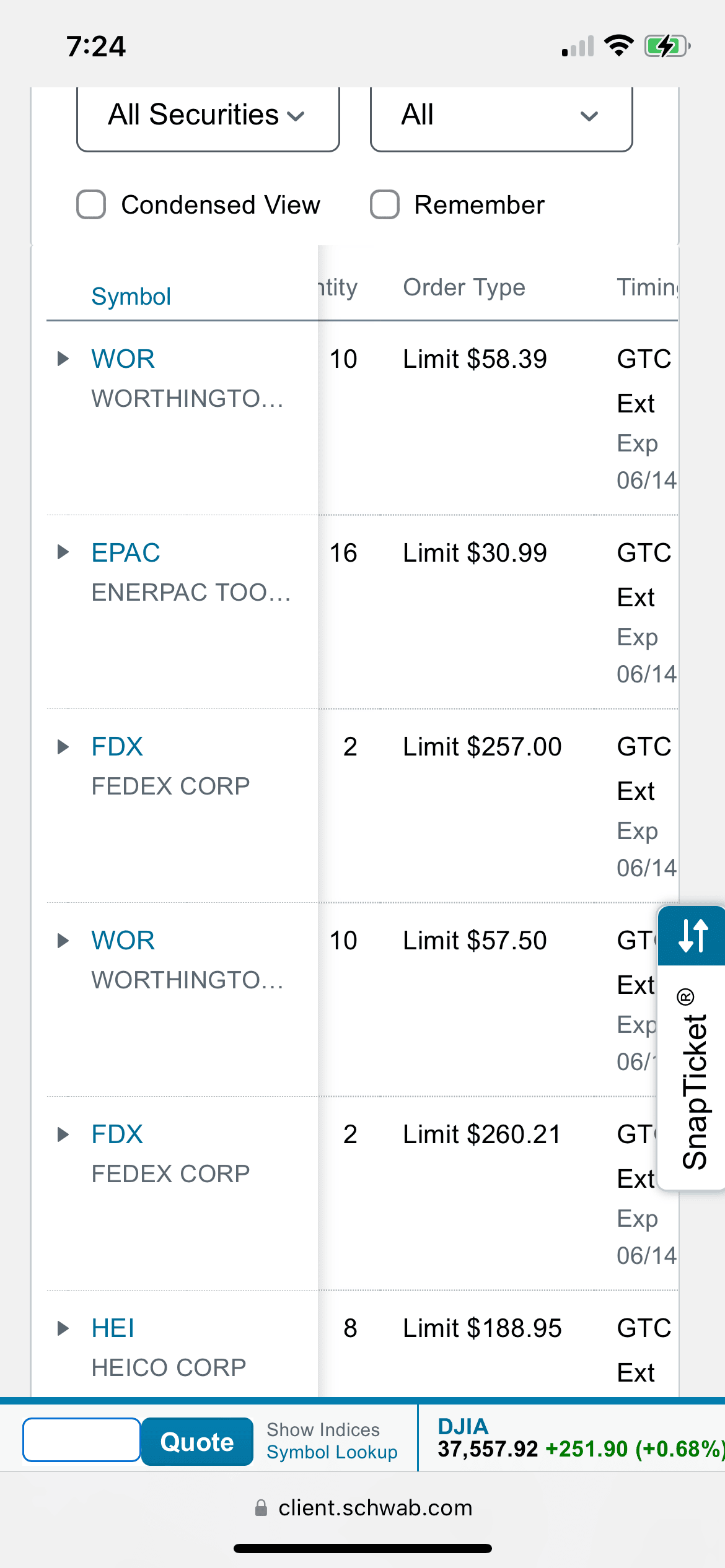Focus the quote symbol input field
The image size is (725, 1568).
[x=82, y=1440]
